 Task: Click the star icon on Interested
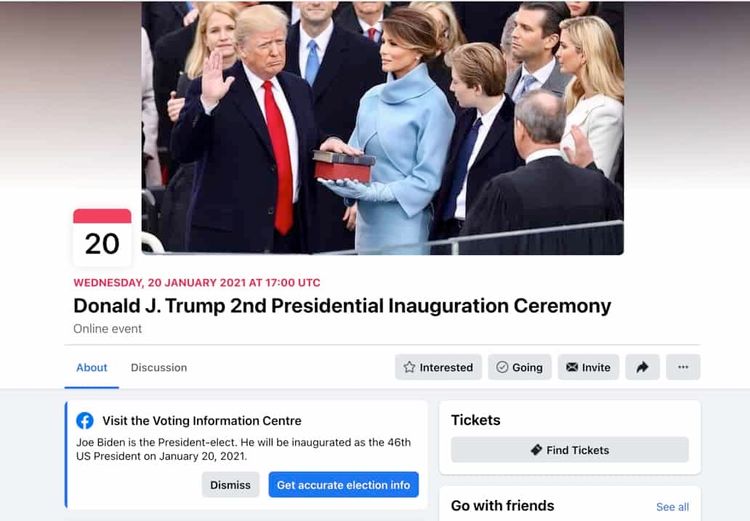(409, 367)
